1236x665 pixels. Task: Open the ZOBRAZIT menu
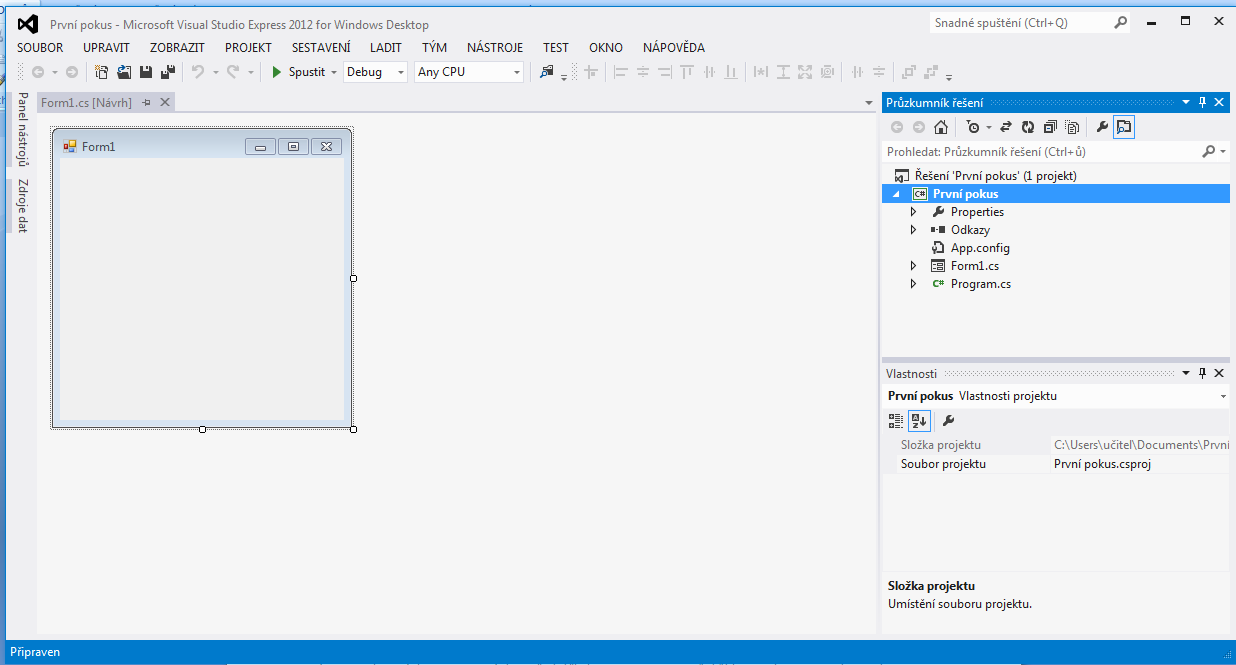(x=177, y=47)
